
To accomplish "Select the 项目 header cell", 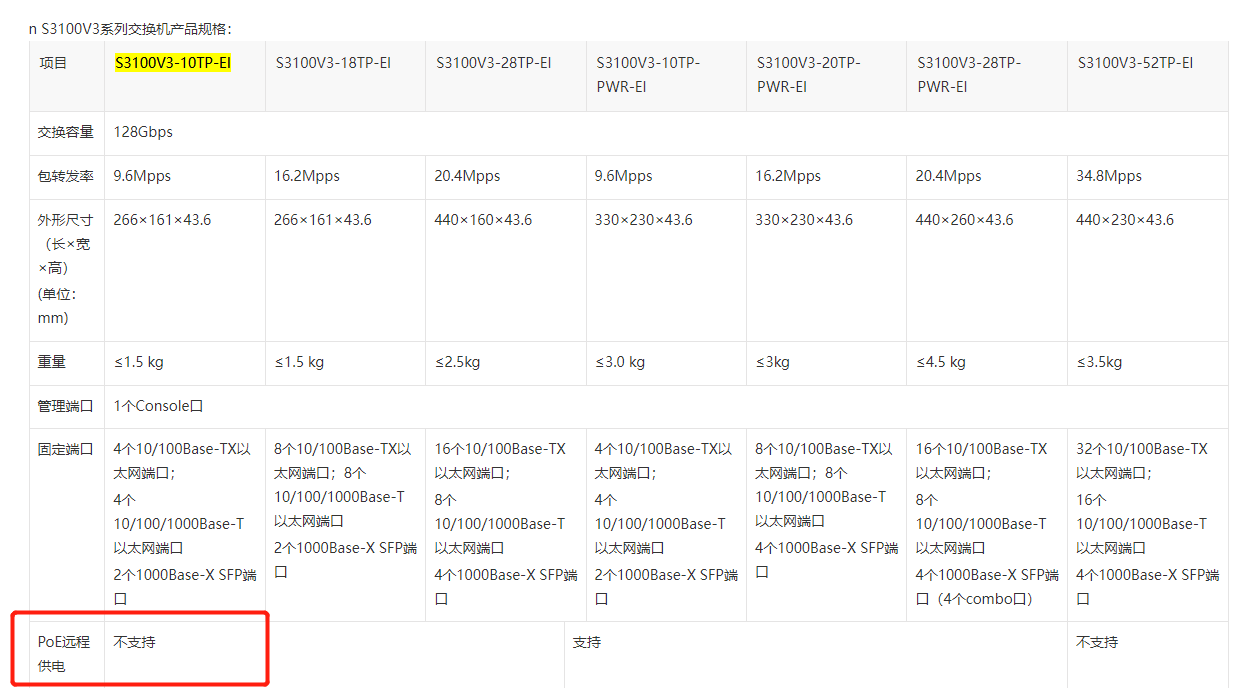I will click(x=53, y=63).
